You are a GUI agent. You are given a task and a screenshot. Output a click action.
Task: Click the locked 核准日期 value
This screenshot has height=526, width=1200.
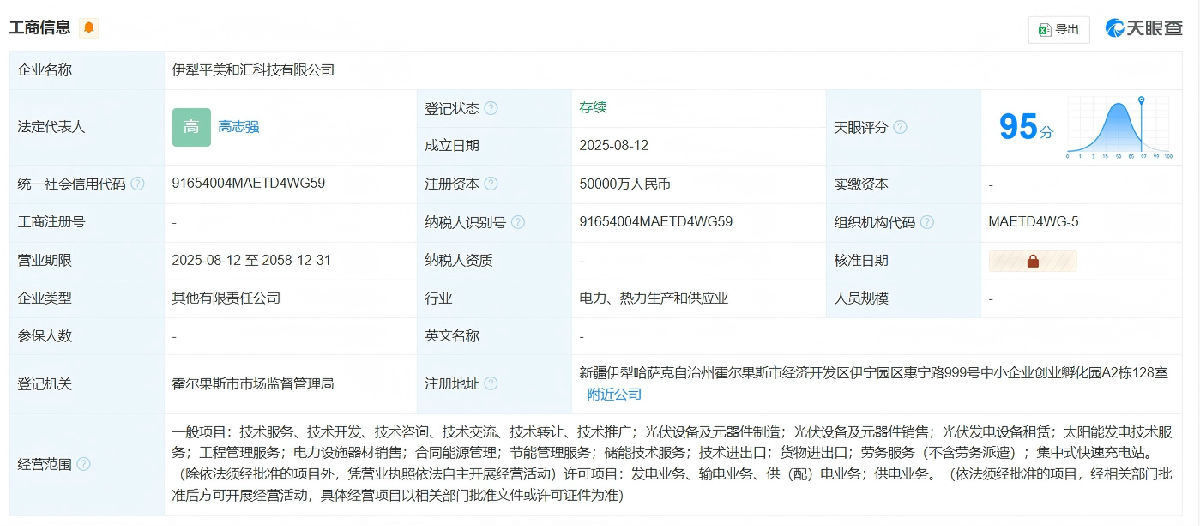1032,261
